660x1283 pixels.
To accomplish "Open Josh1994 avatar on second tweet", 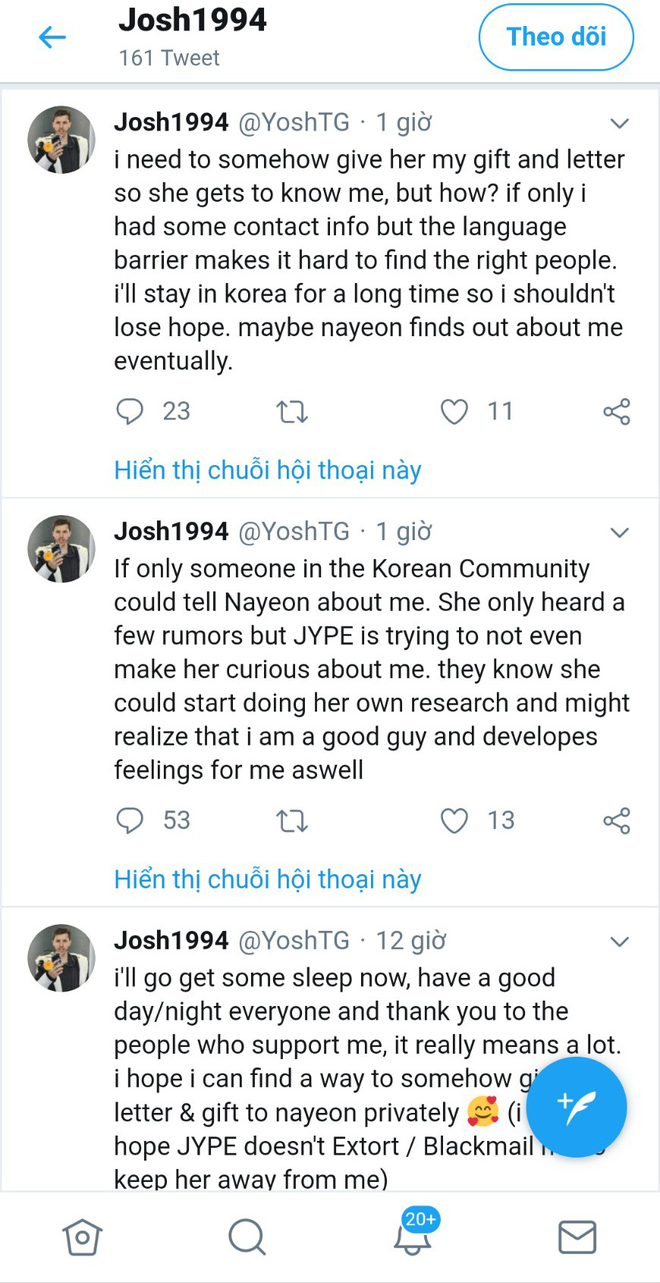I will 61,549.
